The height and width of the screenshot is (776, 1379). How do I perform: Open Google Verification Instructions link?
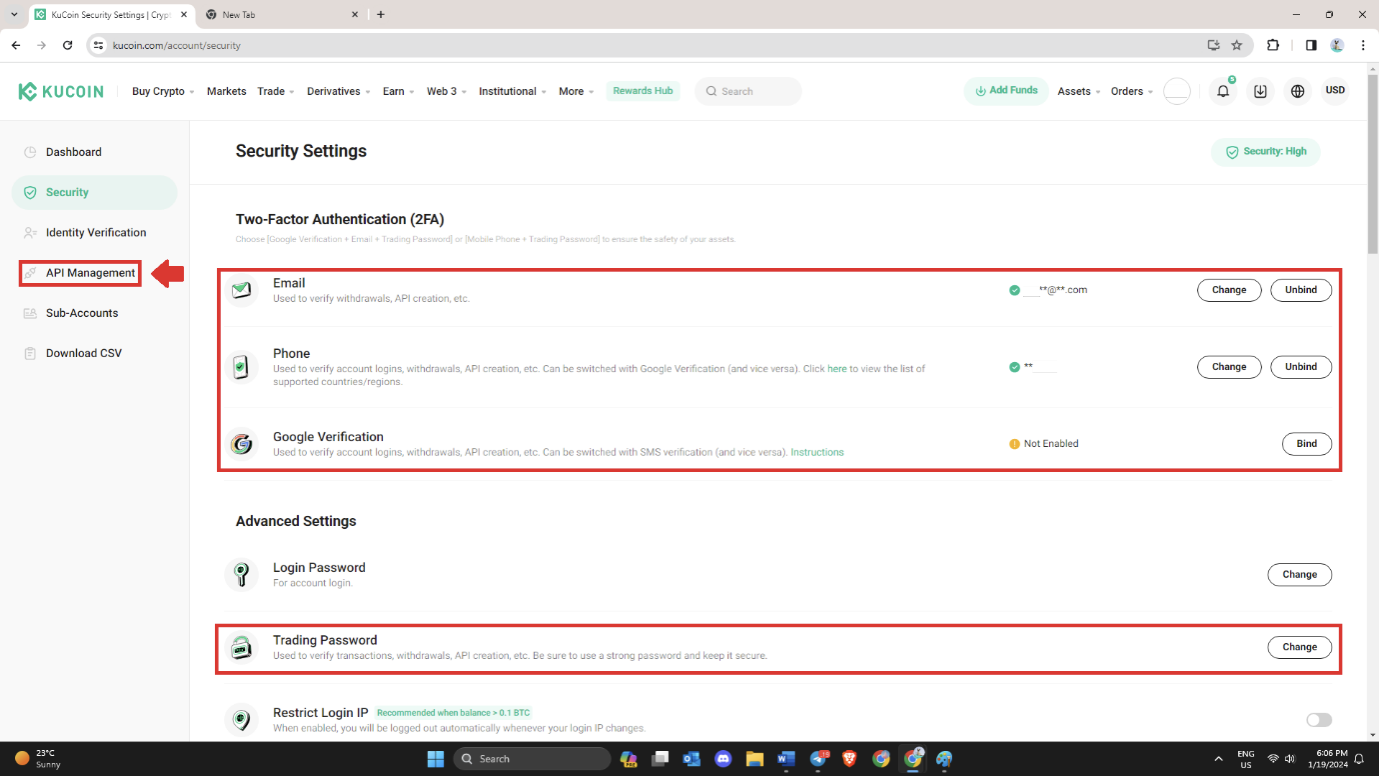tap(817, 452)
